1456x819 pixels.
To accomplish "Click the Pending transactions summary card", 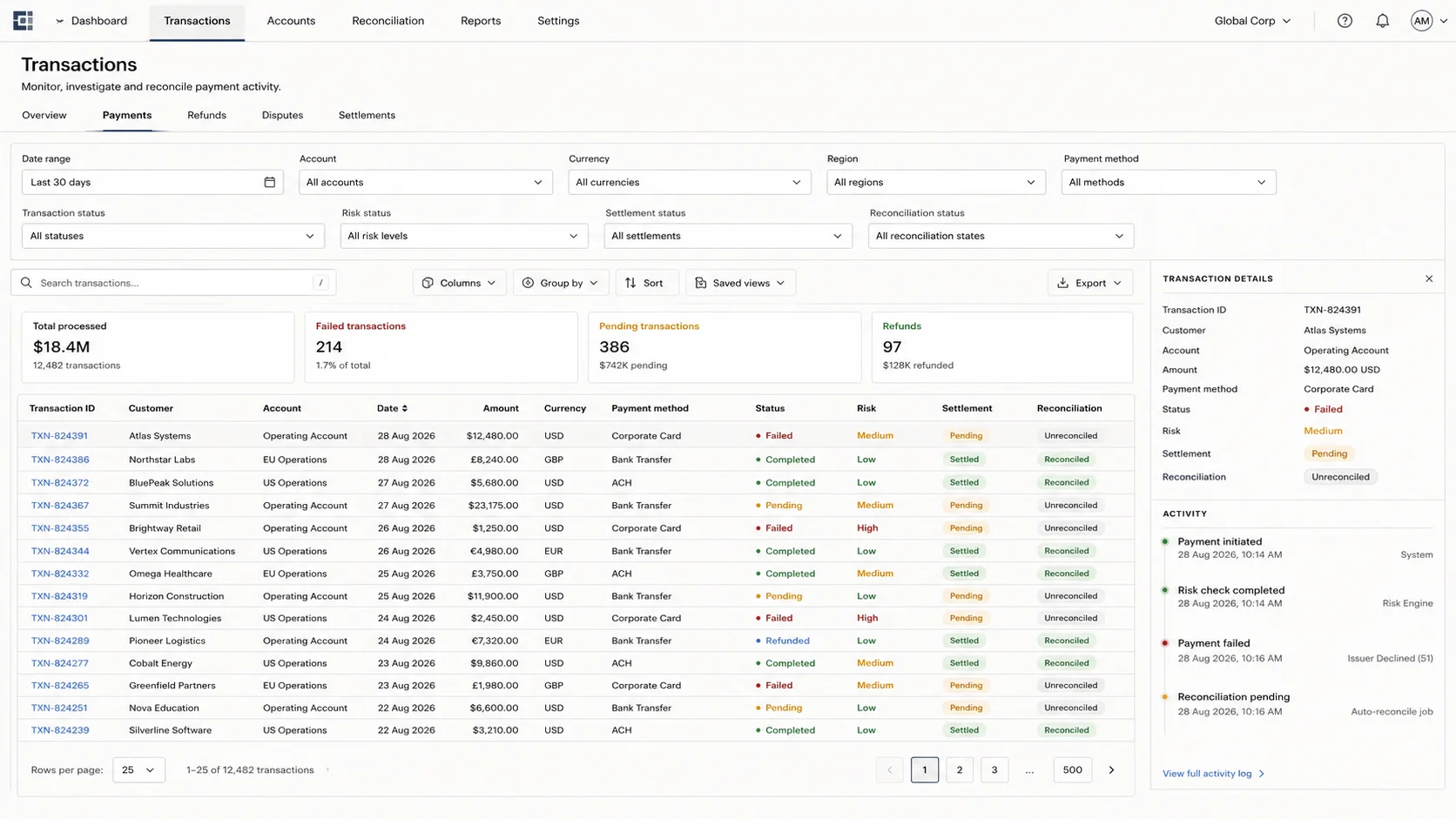I will 725,347.
